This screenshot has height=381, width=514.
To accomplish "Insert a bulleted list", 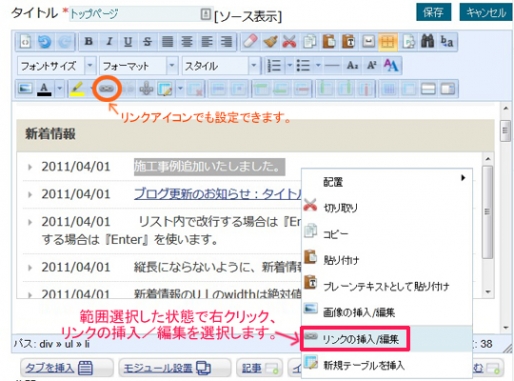I will click(303, 66).
